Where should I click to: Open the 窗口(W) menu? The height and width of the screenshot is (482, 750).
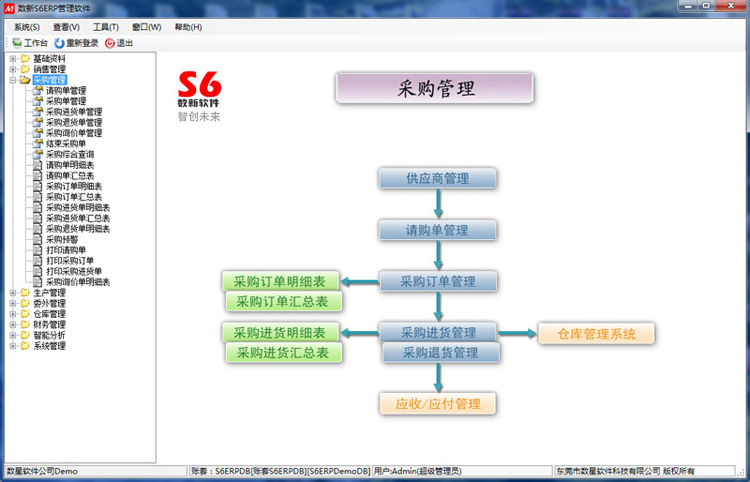[146, 27]
